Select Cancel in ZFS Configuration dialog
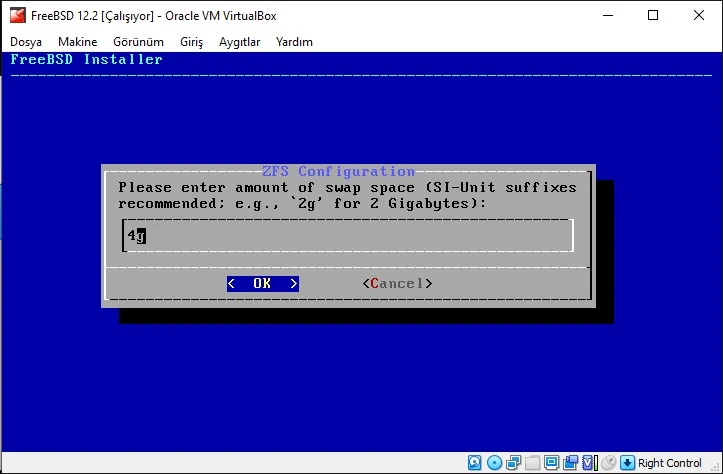 pyautogui.click(x=397, y=284)
